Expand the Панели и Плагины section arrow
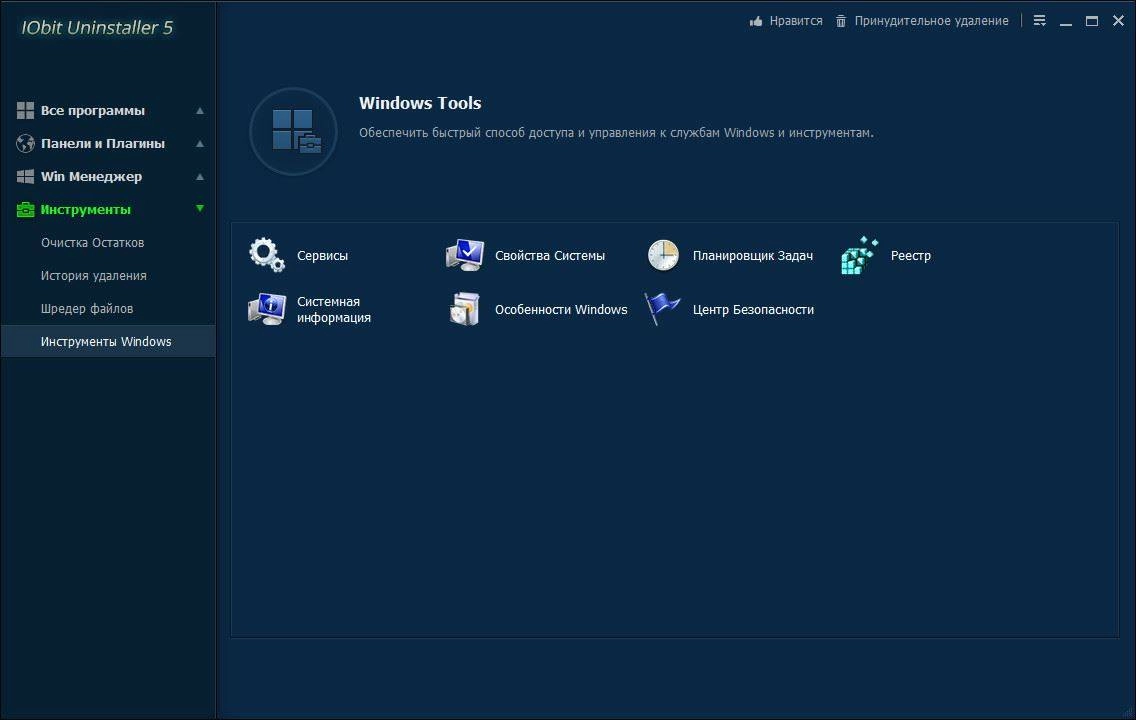Screen dimensions: 1136x720 (x=200, y=143)
